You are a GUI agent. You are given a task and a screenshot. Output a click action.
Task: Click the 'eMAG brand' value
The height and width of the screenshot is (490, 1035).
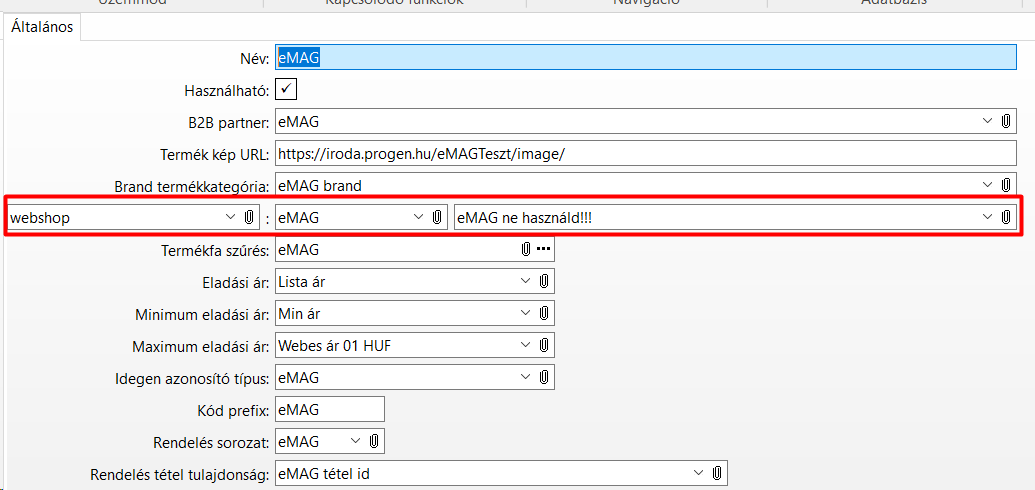coord(320,186)
